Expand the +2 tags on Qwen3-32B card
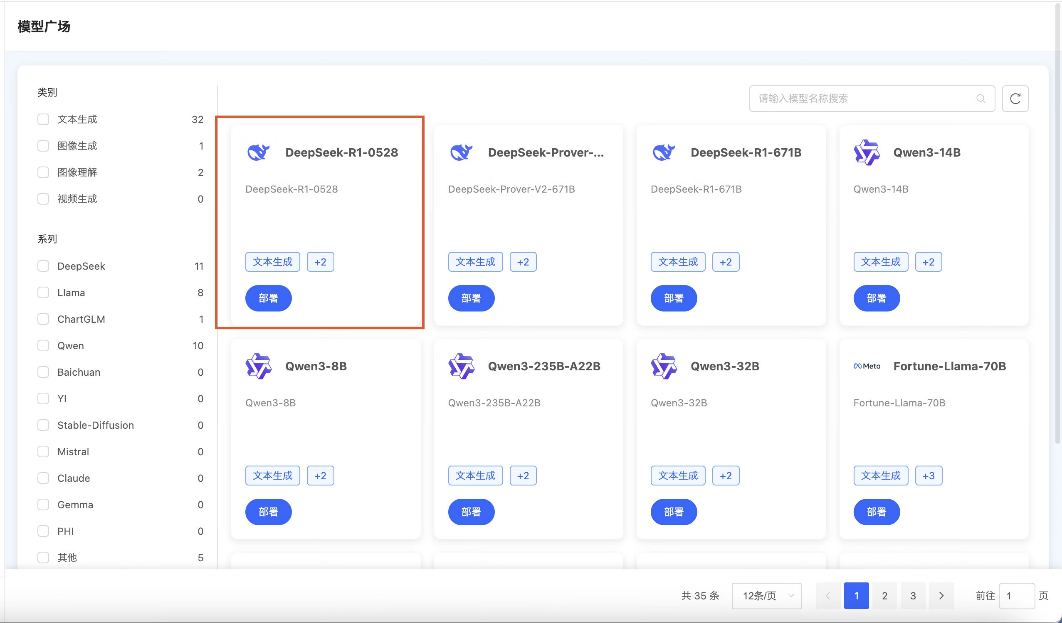The height and width of the screenshot is (623, 1062). pos(725,476)
